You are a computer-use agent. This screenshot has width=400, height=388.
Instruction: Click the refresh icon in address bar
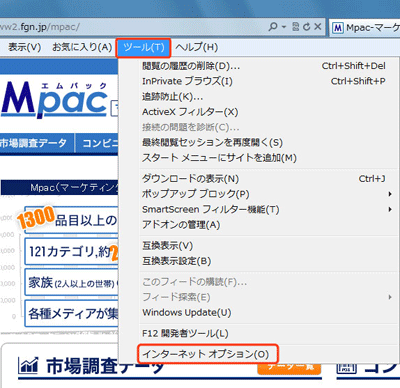[306, 27]
